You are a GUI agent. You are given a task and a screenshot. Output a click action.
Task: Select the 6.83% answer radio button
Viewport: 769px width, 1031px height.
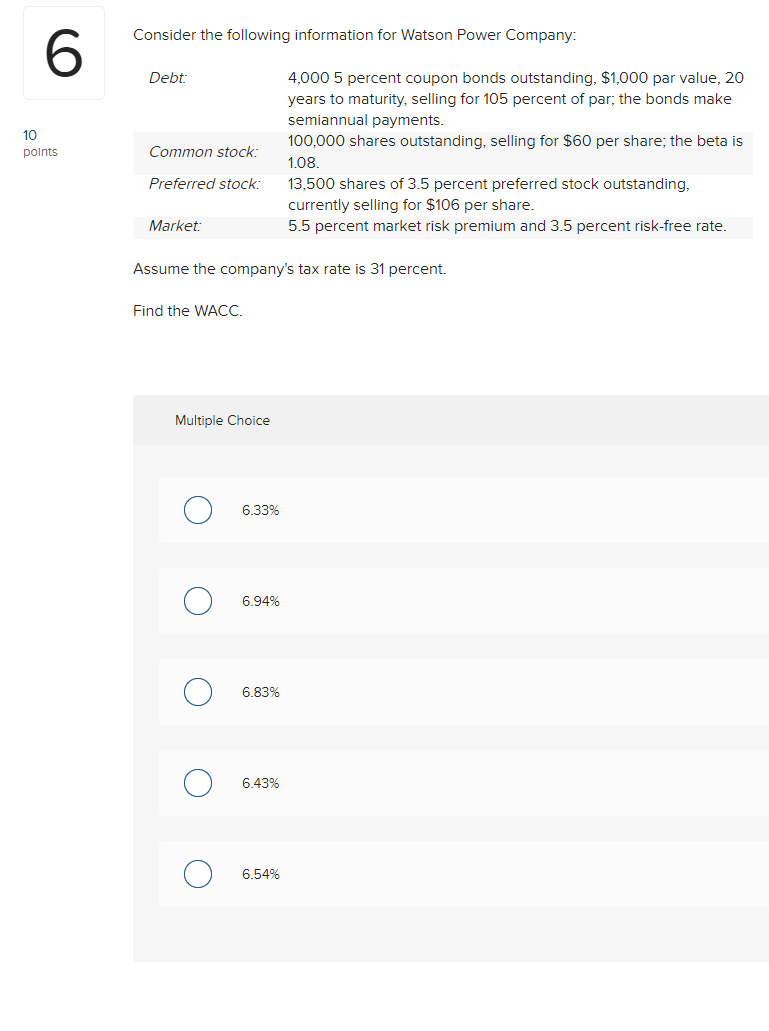[x=198, y=692]
